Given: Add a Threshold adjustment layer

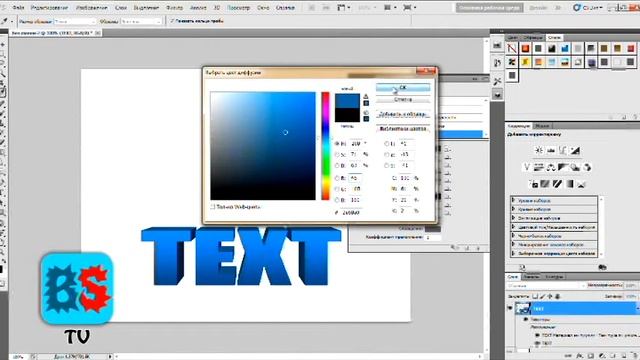Looking at the screenshot, I should (x=557, y=184).
